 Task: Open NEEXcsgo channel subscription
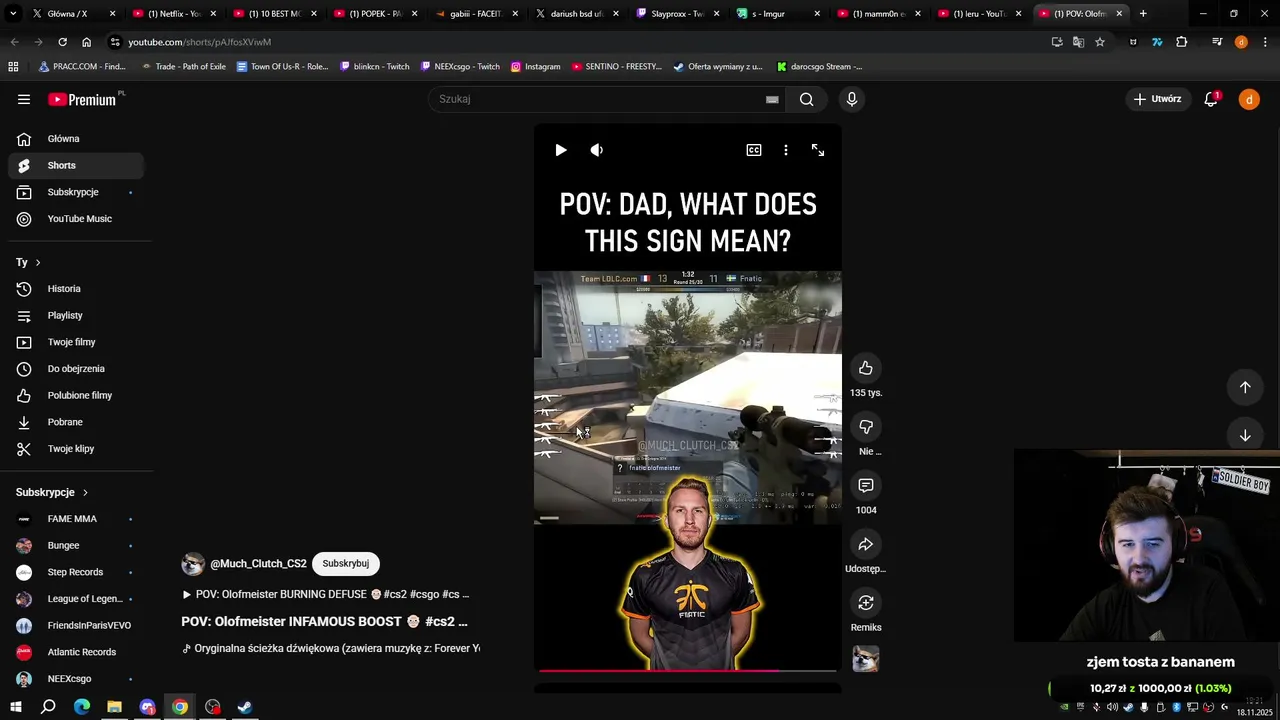click(x=76, y=679)
